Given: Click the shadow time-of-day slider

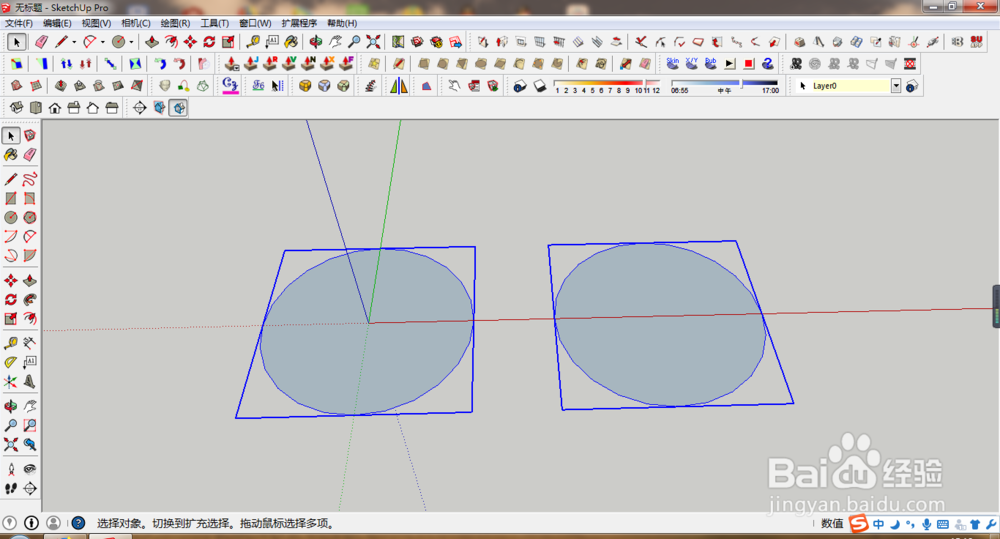Looking at the screenshot, I should pos(724,85).
